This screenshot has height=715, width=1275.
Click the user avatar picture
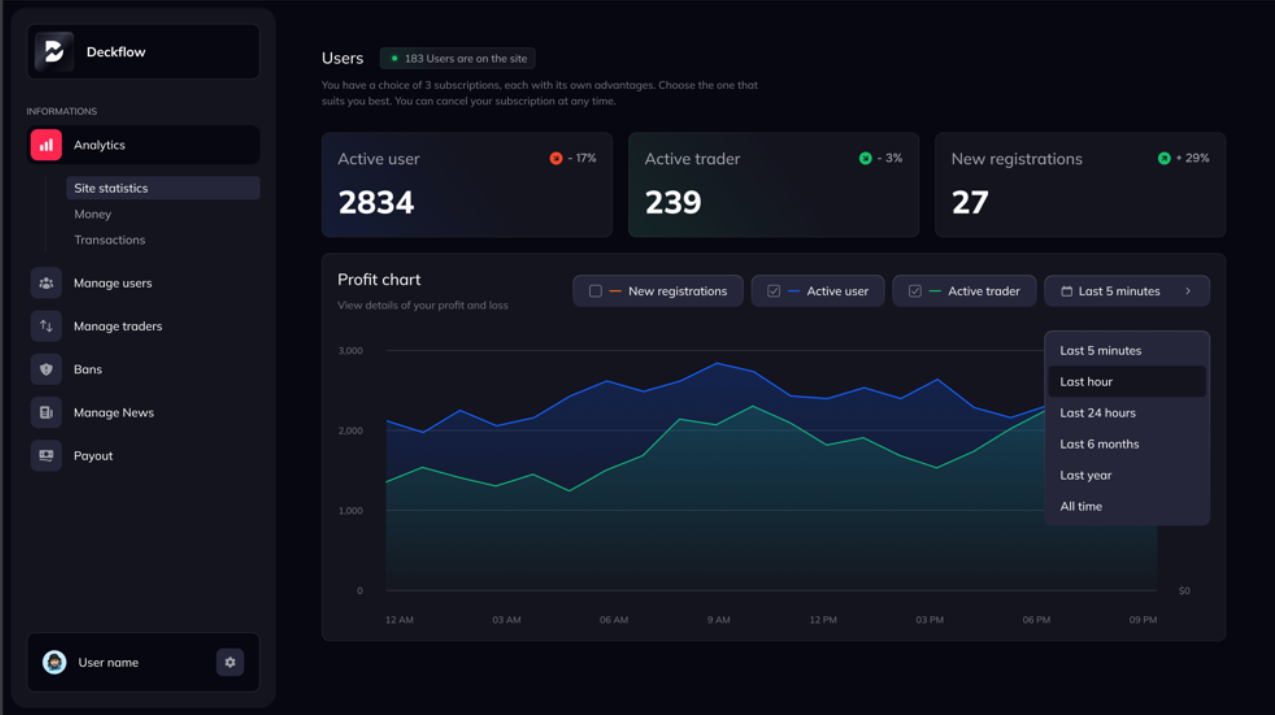click(55, 662)
